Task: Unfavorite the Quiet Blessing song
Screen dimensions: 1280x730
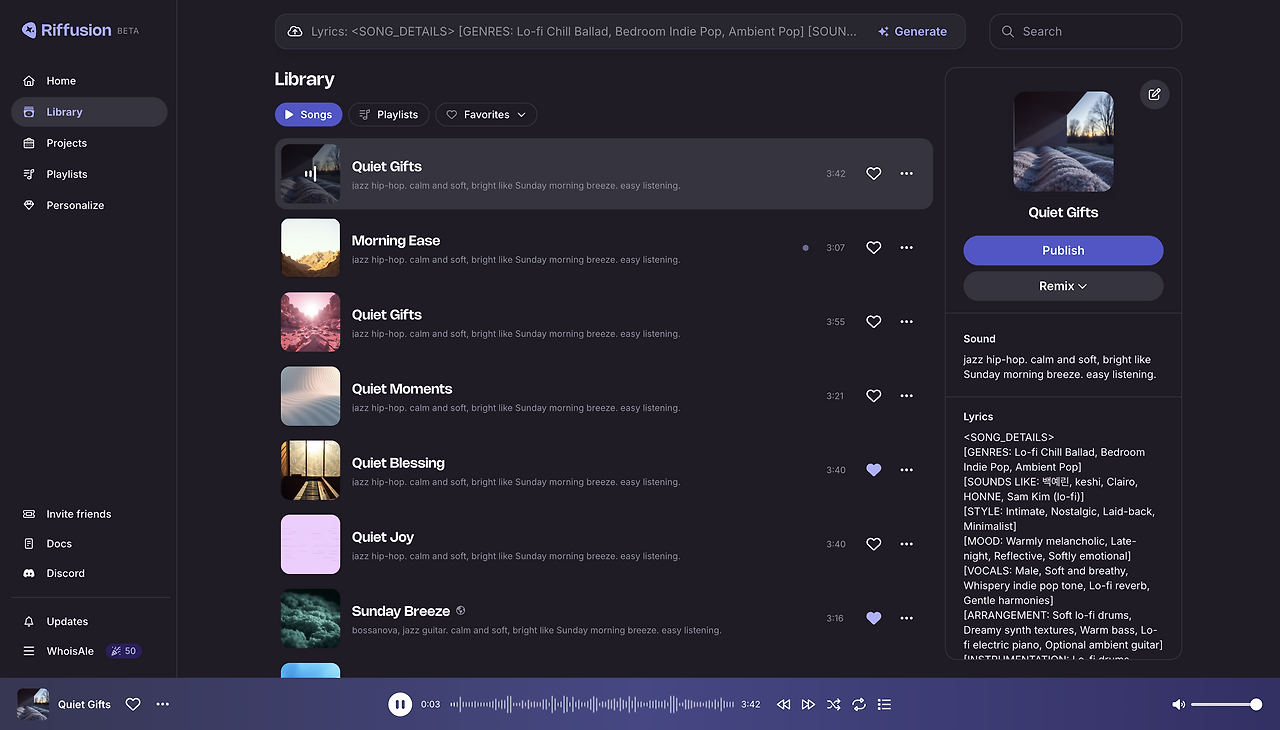Action: (x=874, y=470)
